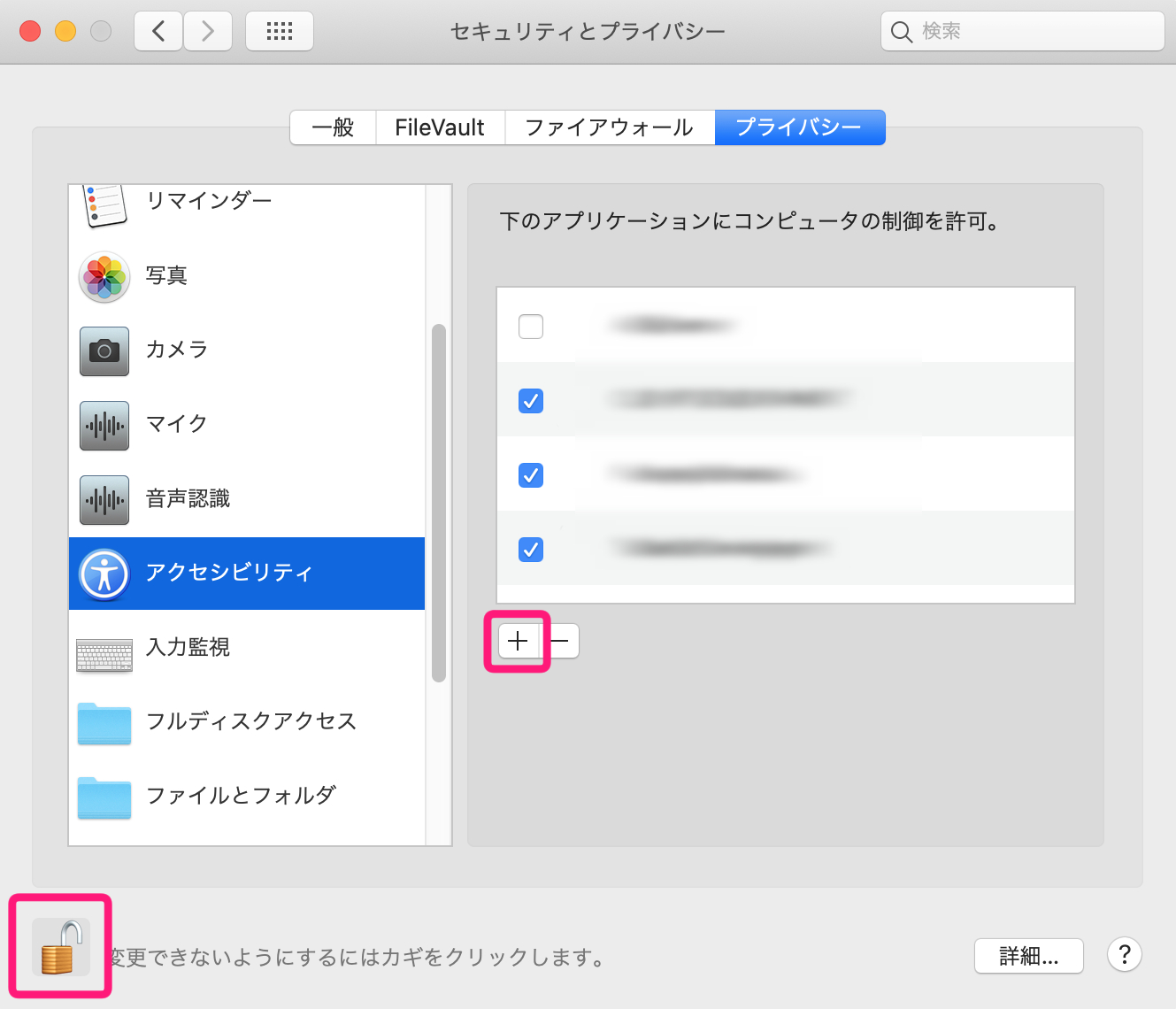Select 写真 in the privacy list
Viewport: 1176px width, 1009px height.
[x=247, y=276]
